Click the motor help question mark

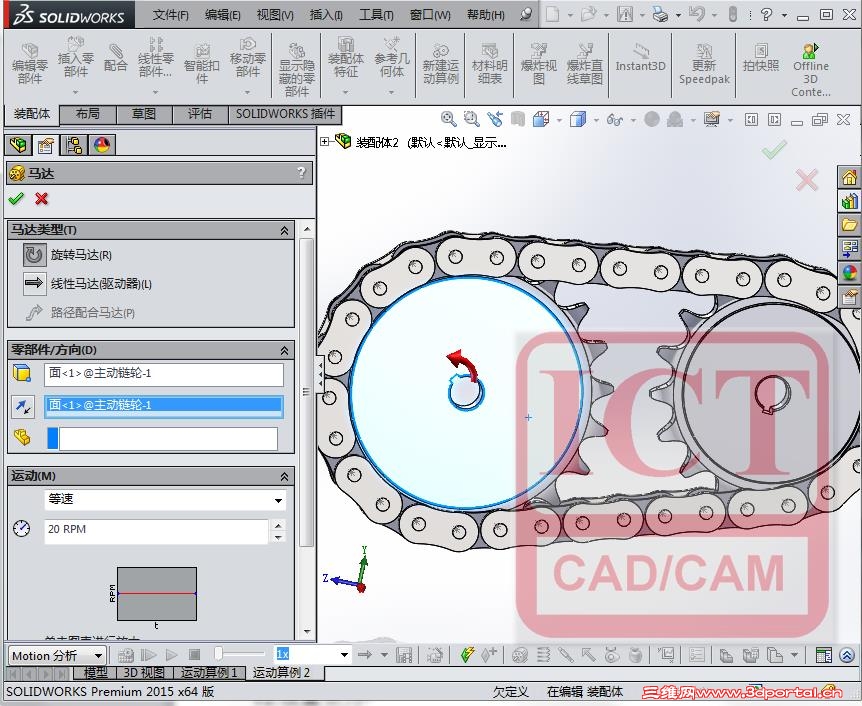click(301, 173)
